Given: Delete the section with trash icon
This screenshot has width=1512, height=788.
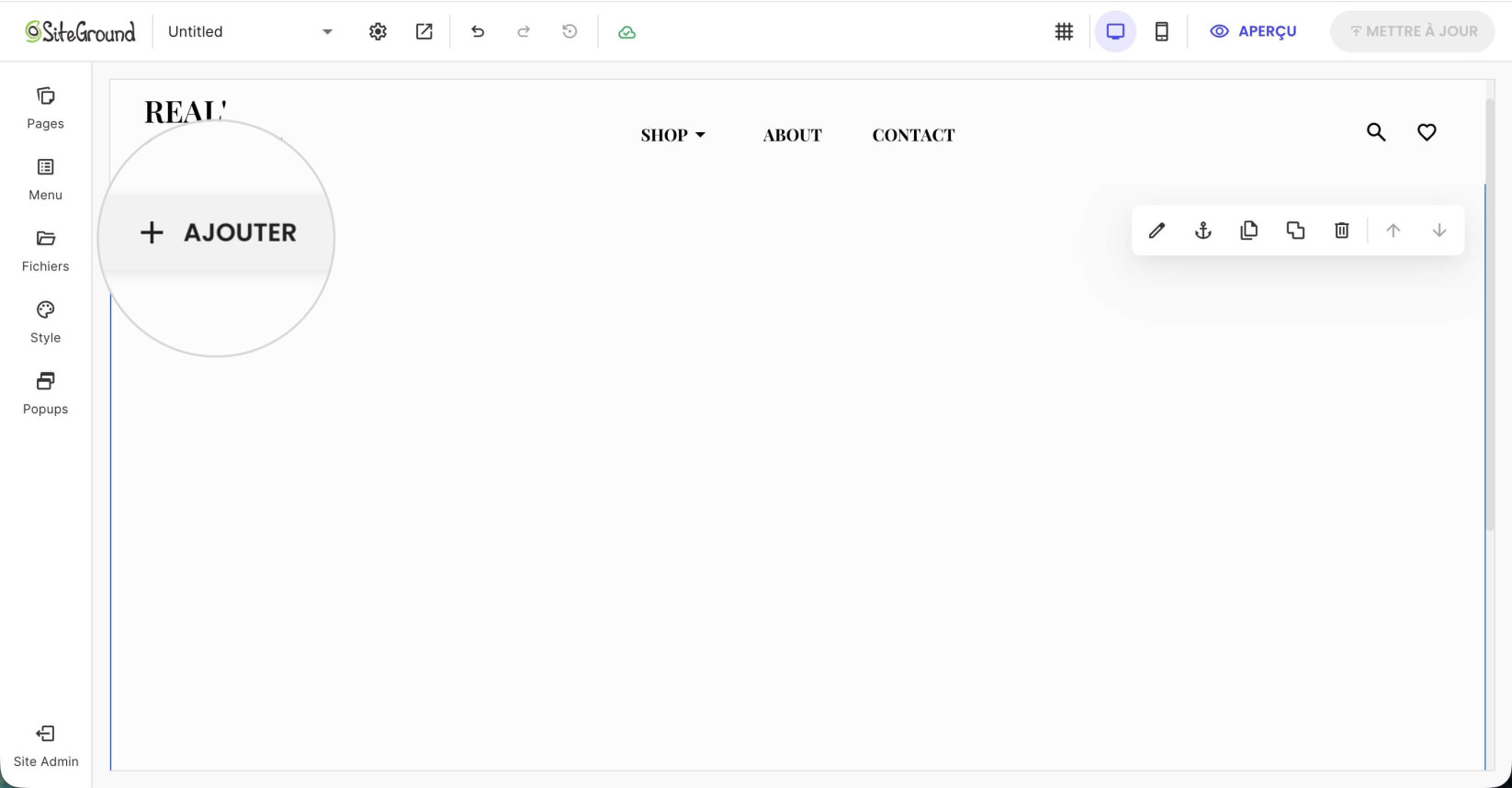Looking at the screenshot, I should [1341, 231].
